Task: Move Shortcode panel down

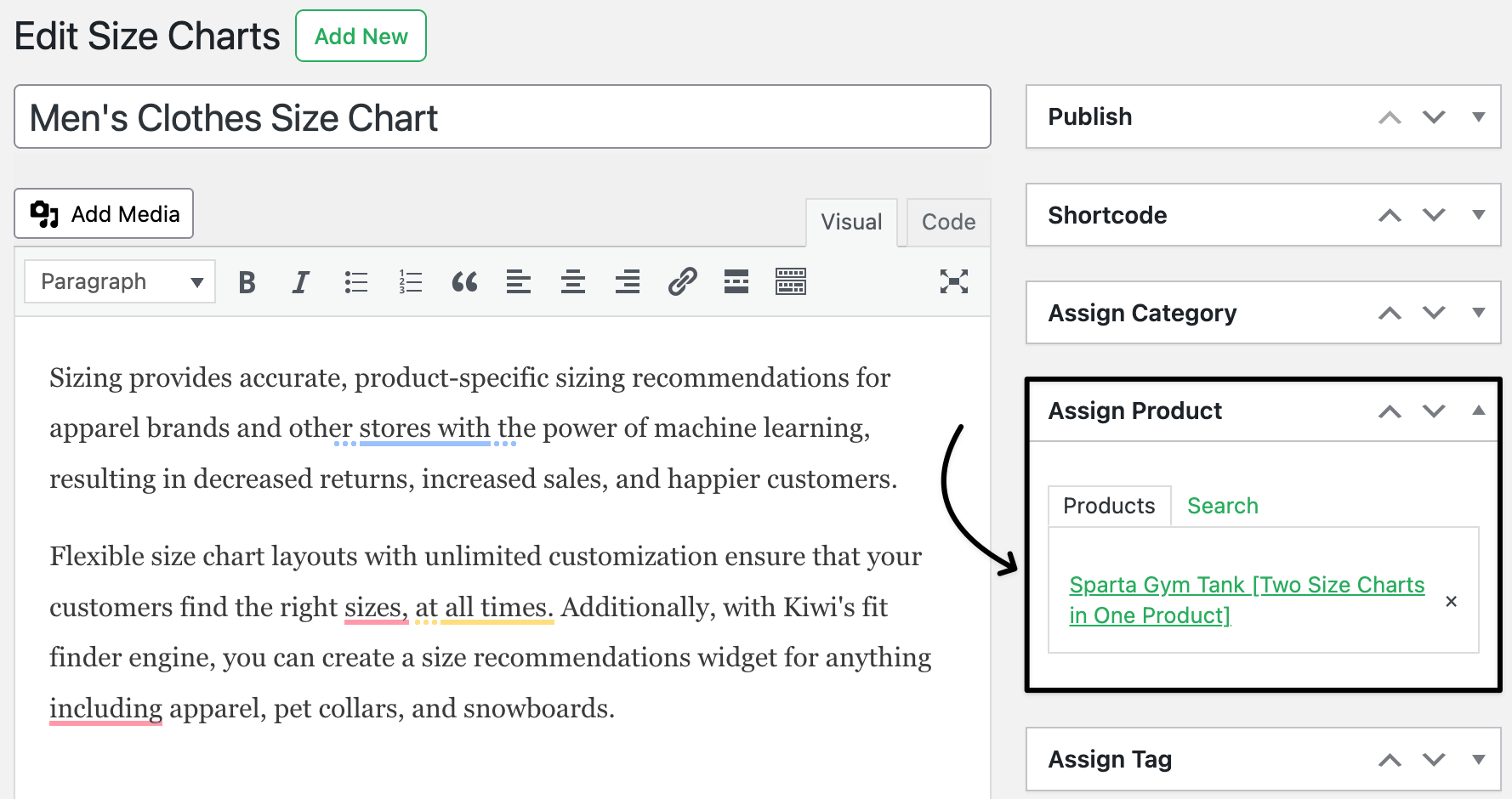Action: (x=1435, y=215)
